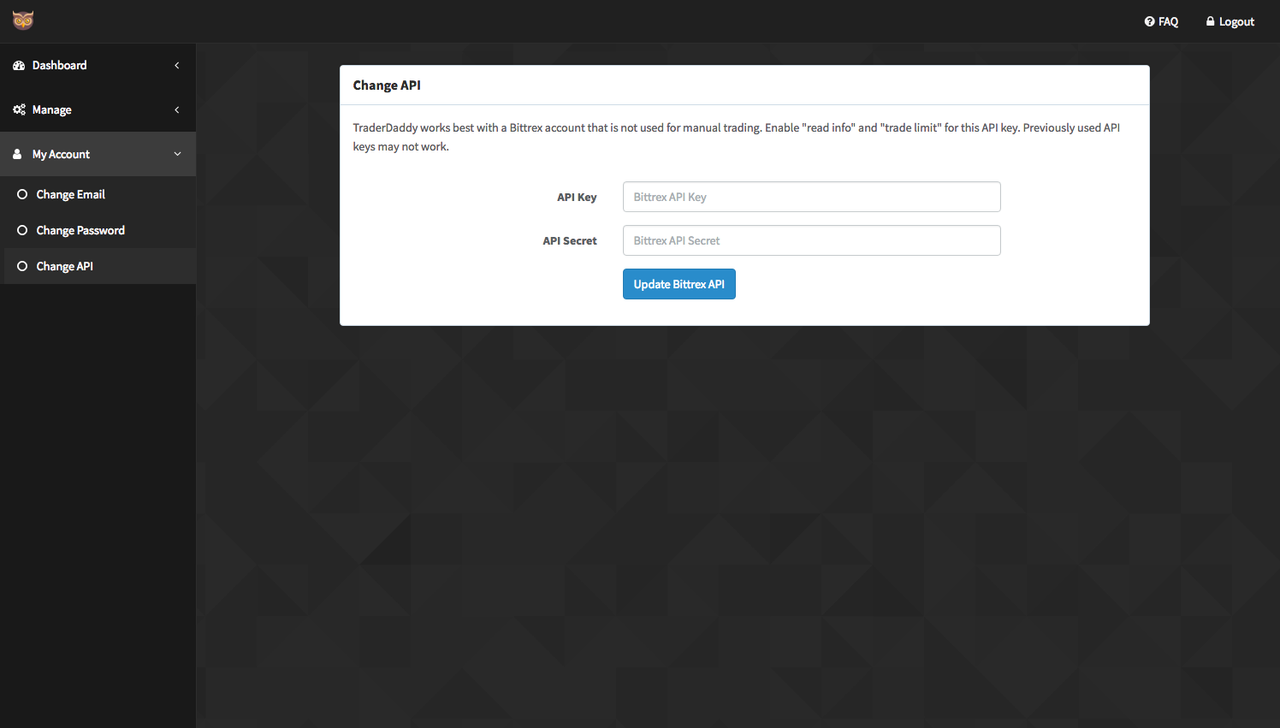The height and width of the screenshot is (728, 1280).
Task: Log out using the Logout link
Action: [x=1230, y=21]
